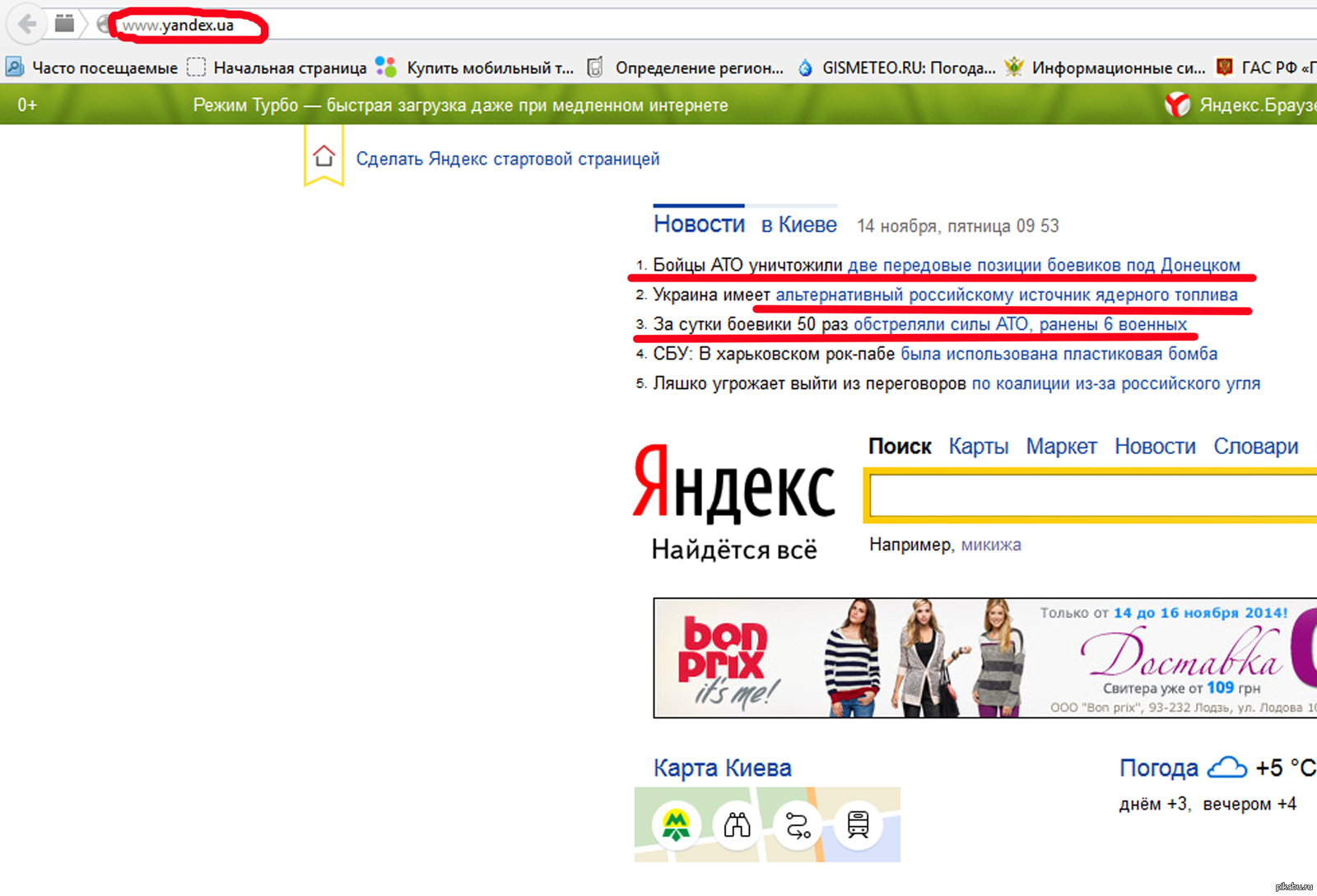Open news about коалиции из-за российского угля
Screen dimensions: 1317x896
1116,383
